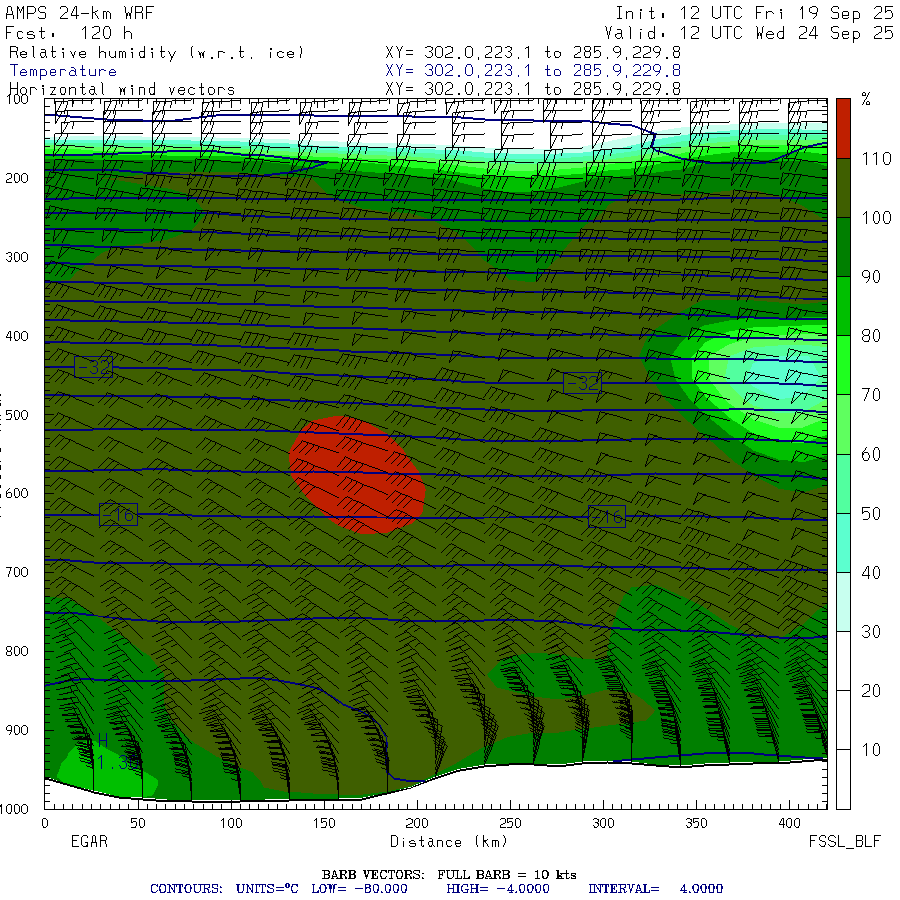Click the 'Relative humidity (w.r.t. ice)' label

pyautogui.click(x=156, y=53)
